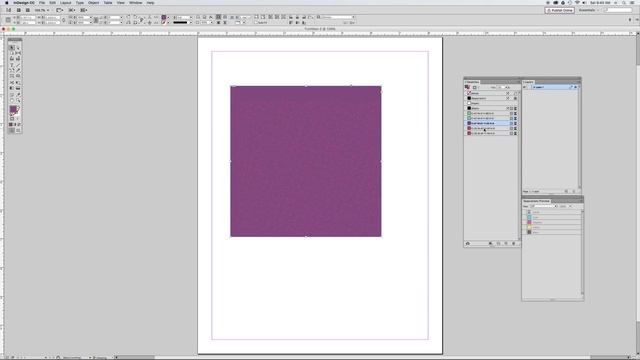Toggle Yellow plate visibility in Separations Preview
This screenshot has height=360, width=640.
tap(525, 227)
